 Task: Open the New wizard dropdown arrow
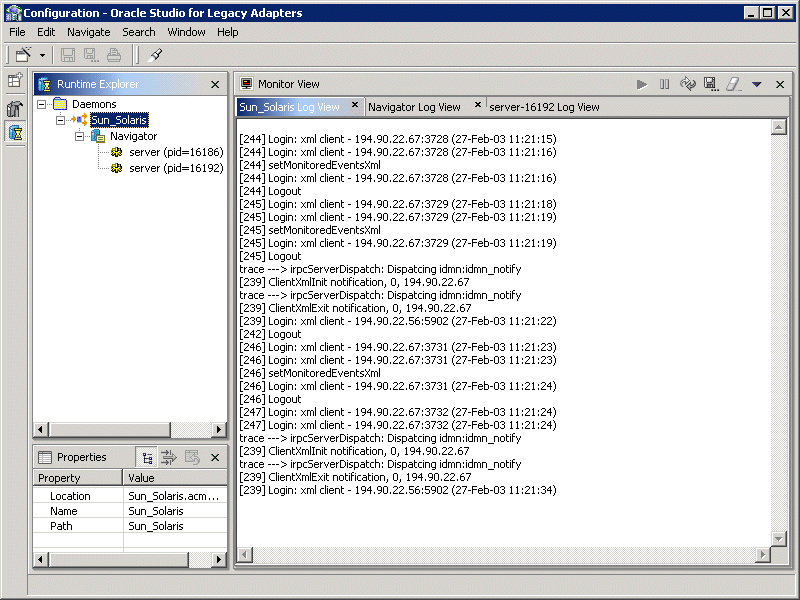pos(42,55)
